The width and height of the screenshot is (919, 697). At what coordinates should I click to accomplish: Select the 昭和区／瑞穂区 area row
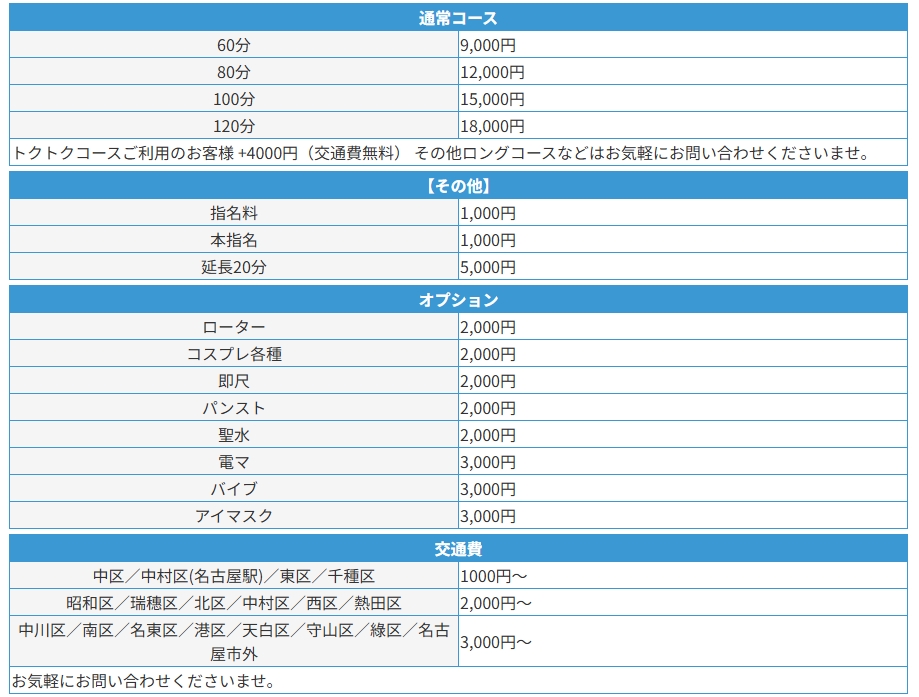pos(234,603)
